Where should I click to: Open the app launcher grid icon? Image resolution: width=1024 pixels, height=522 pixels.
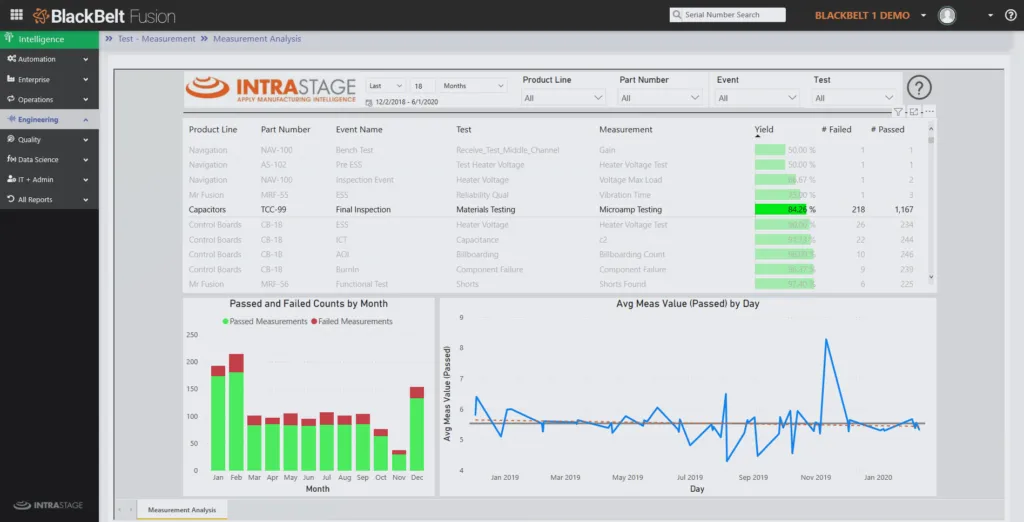click(16, 15)
